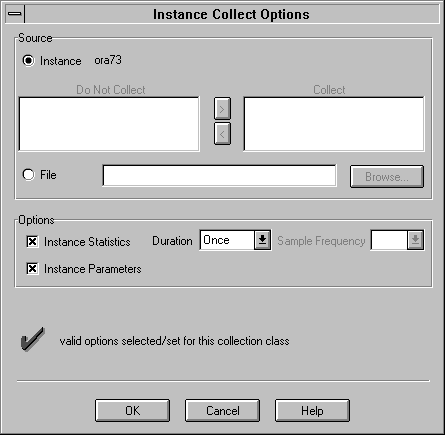Click the File path input field
Image resolution: width=445 pixels, height=435 pixels.
pyautogui.click(x=219, y=175)
